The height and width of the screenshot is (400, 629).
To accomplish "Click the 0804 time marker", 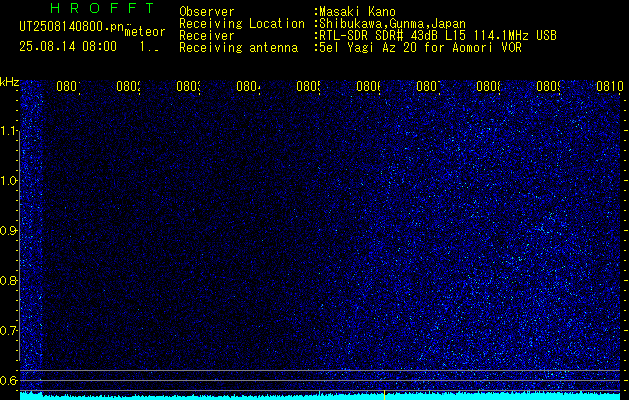I will click(248, 86).
